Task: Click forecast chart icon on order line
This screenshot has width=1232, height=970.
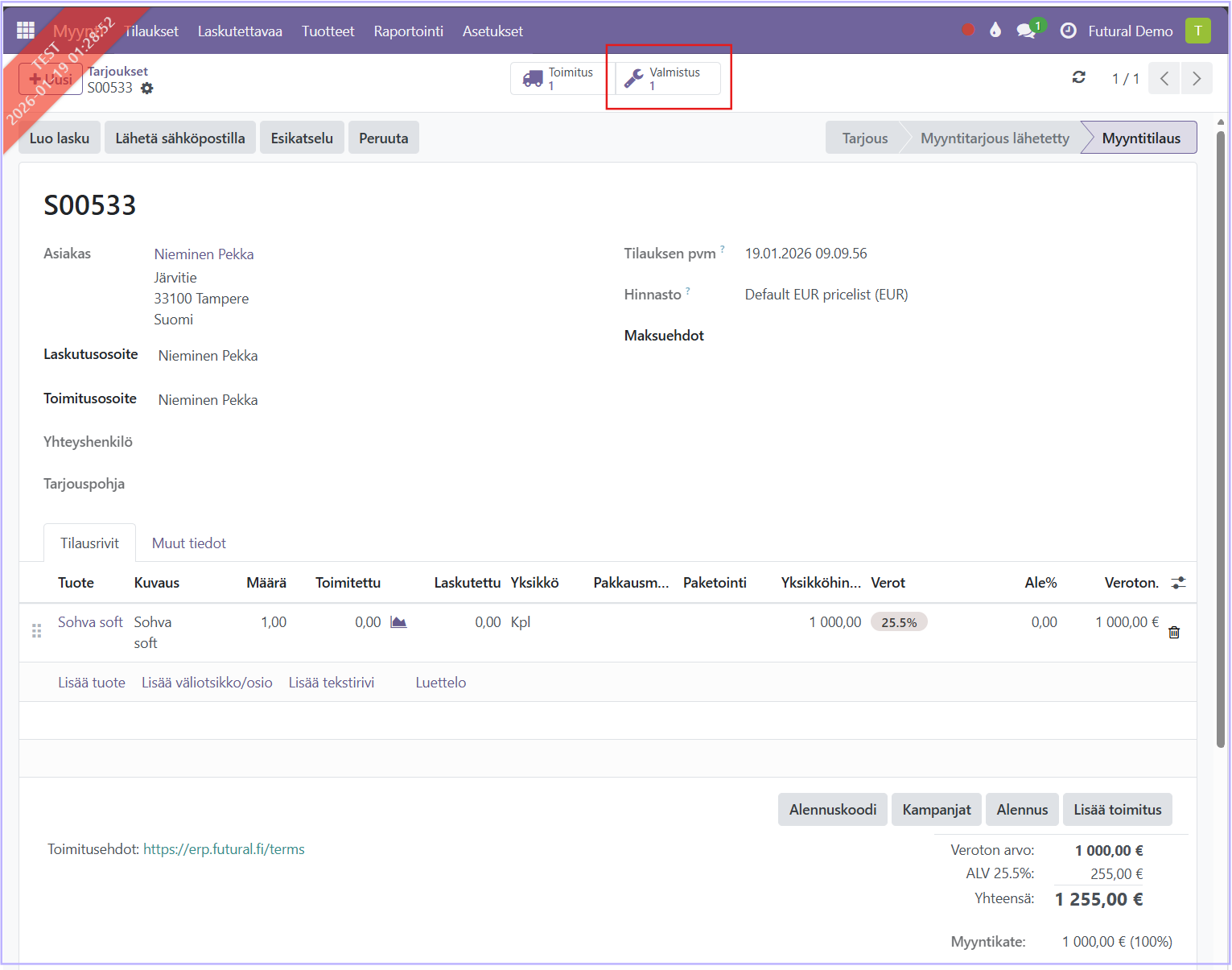Action: point(398,622)
